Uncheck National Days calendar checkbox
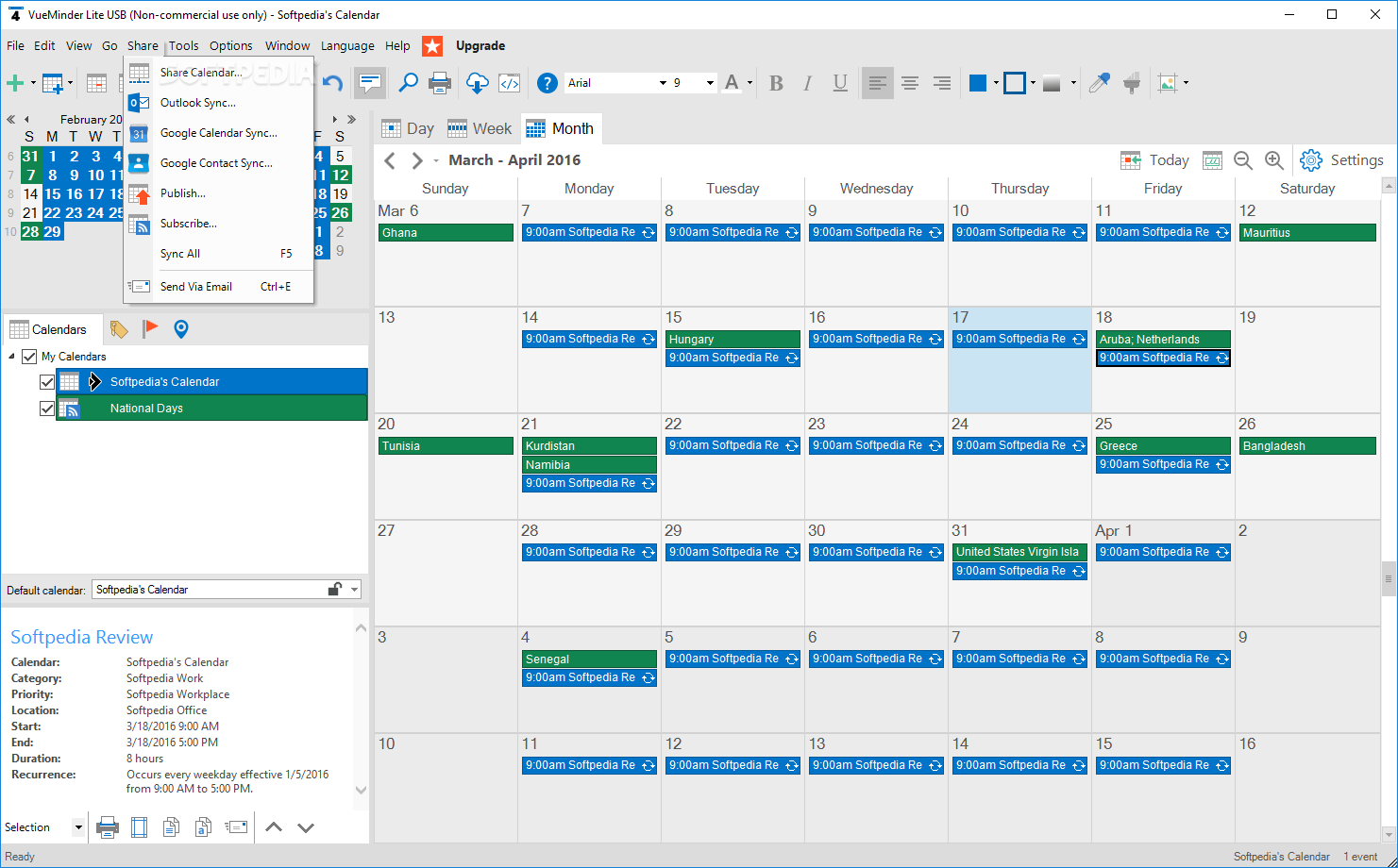 click(47, 409)
